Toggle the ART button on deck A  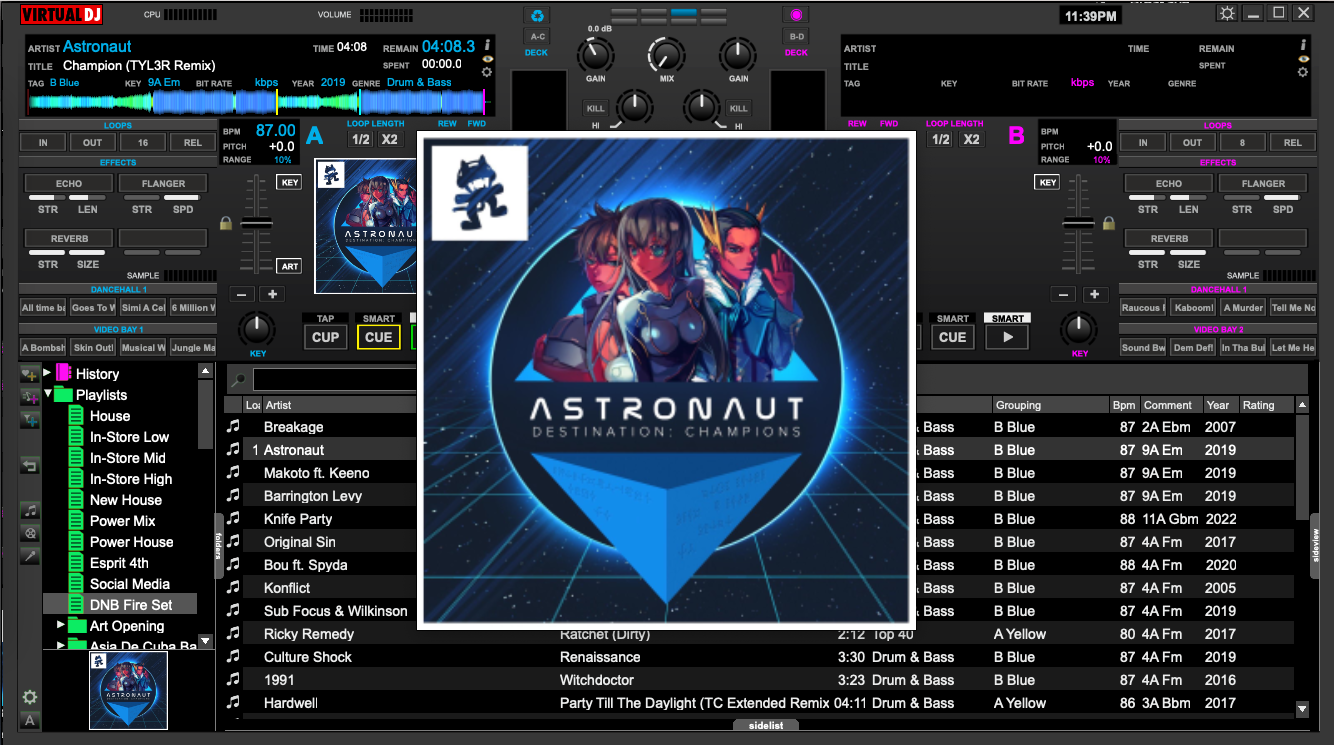coord(289,266)
